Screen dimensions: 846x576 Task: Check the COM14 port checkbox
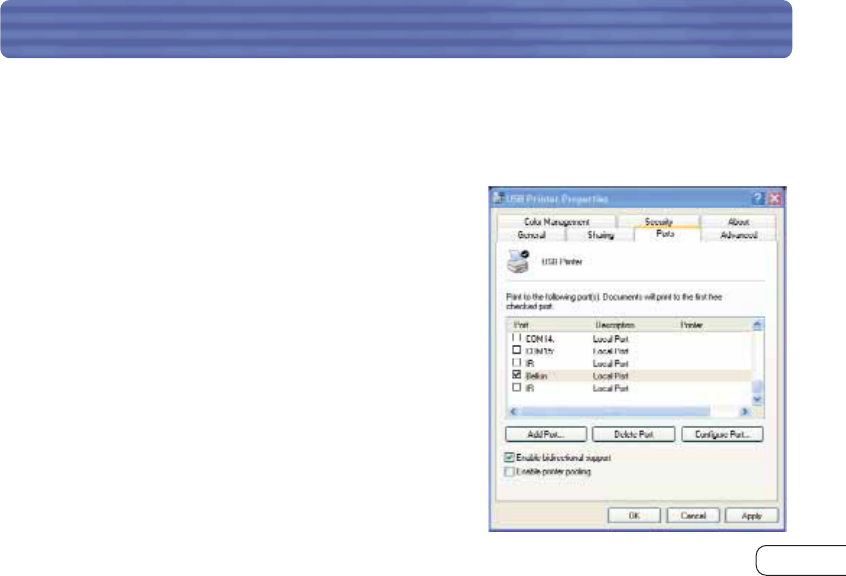[516, 338]
